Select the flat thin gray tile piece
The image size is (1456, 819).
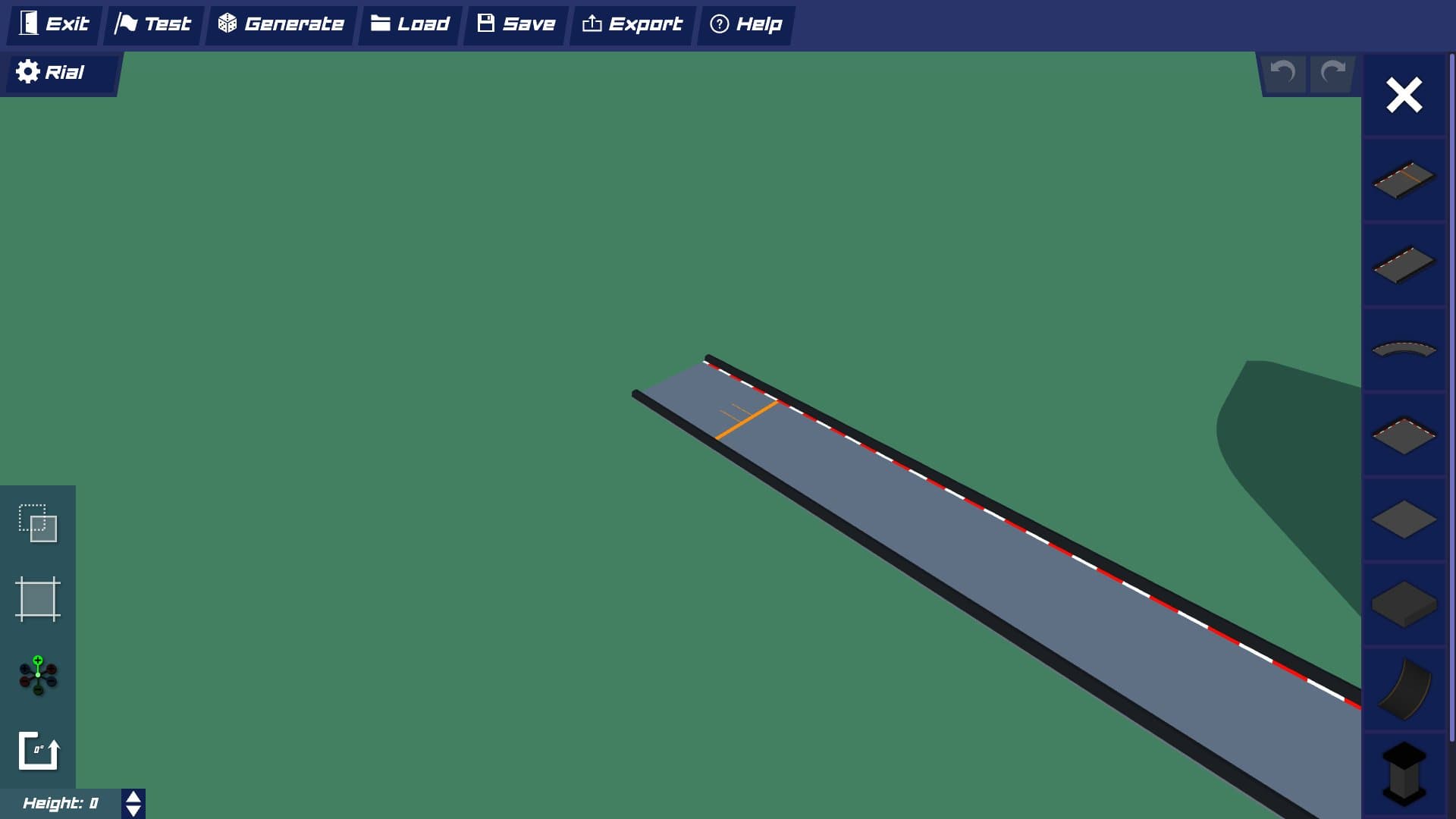pos(1404,519)
